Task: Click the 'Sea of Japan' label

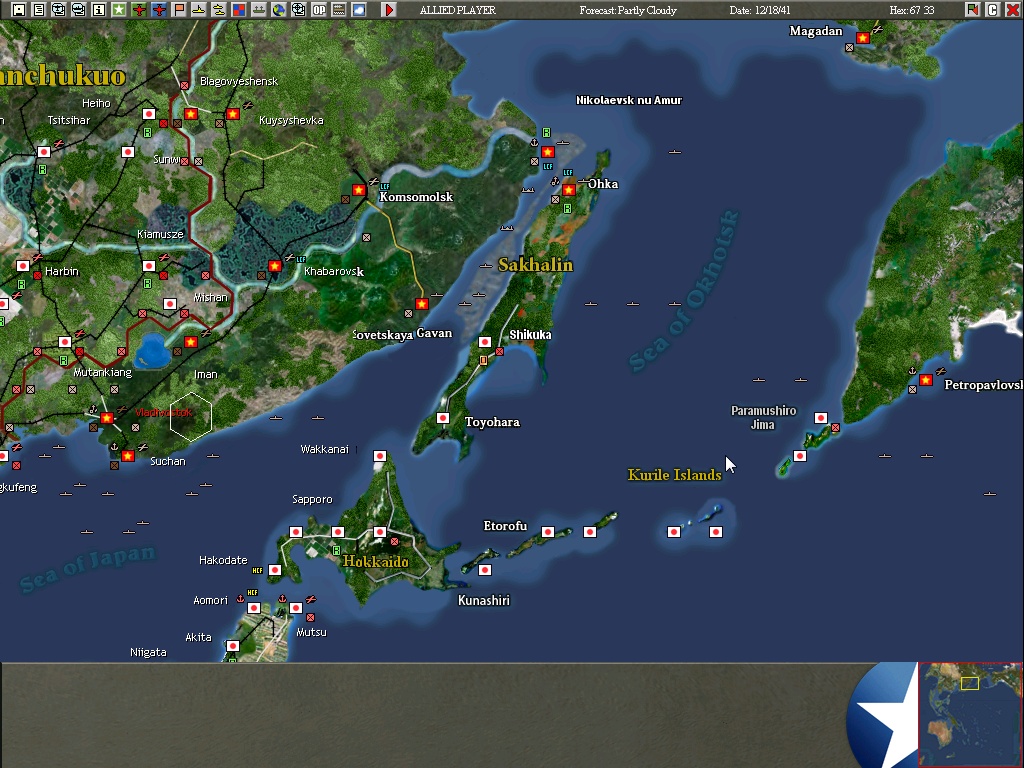Action: [87, 568]
